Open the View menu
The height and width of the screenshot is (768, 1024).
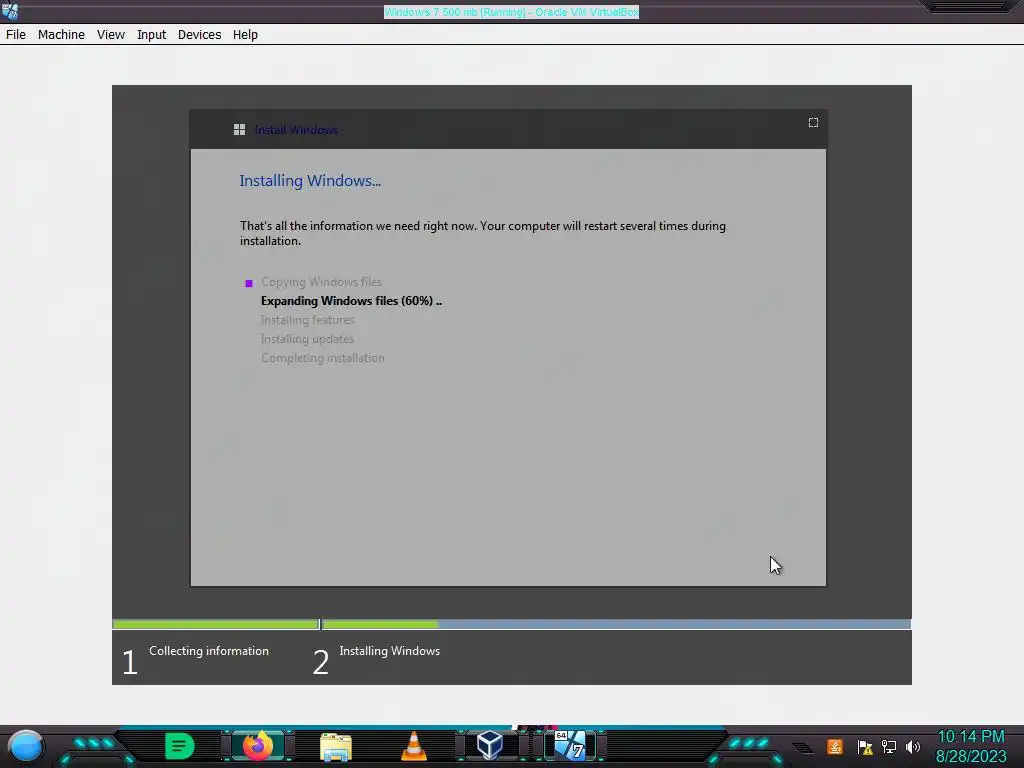(110, 35)
